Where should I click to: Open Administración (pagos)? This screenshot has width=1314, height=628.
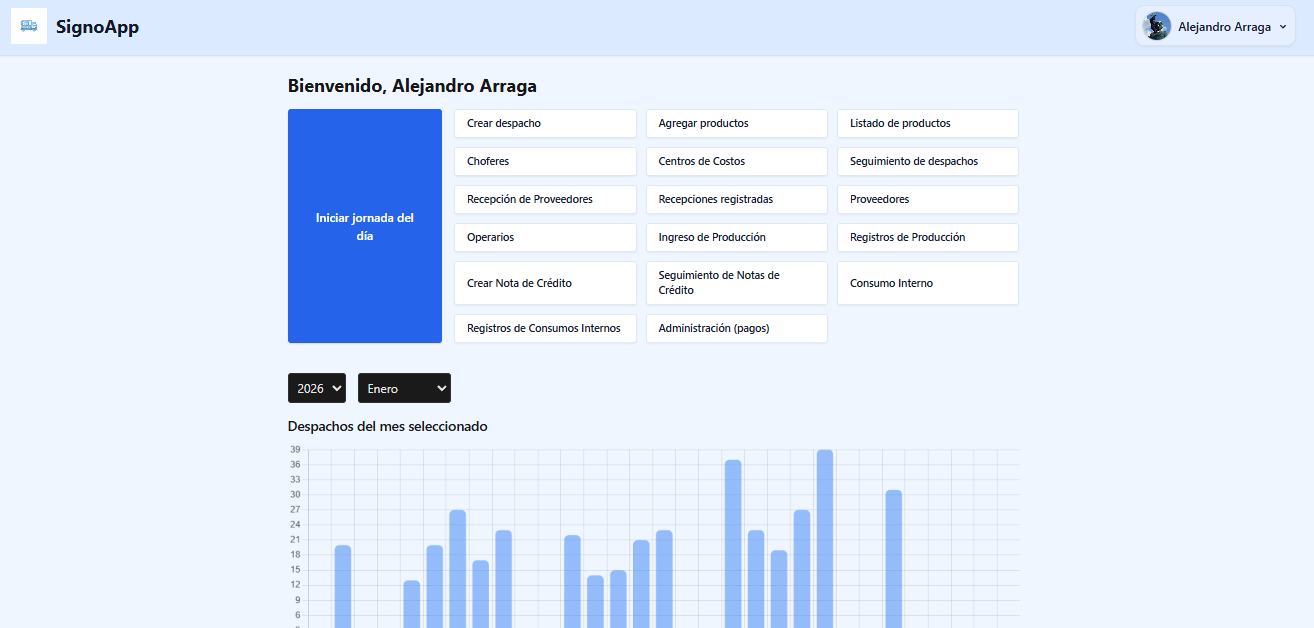click(736, 328)
